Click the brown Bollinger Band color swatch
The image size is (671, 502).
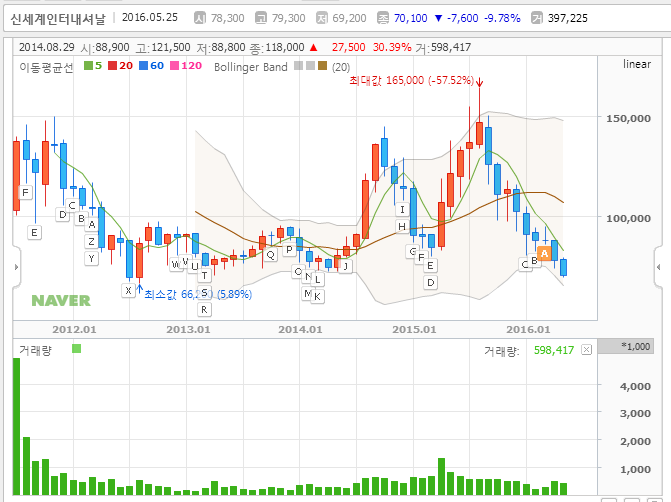[323, 66]
